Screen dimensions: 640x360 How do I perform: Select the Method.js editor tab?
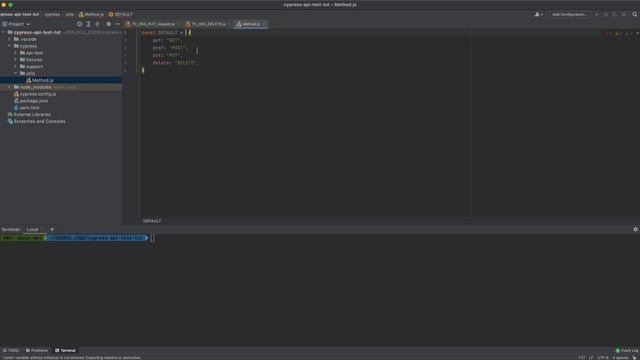tap(251, 24)
